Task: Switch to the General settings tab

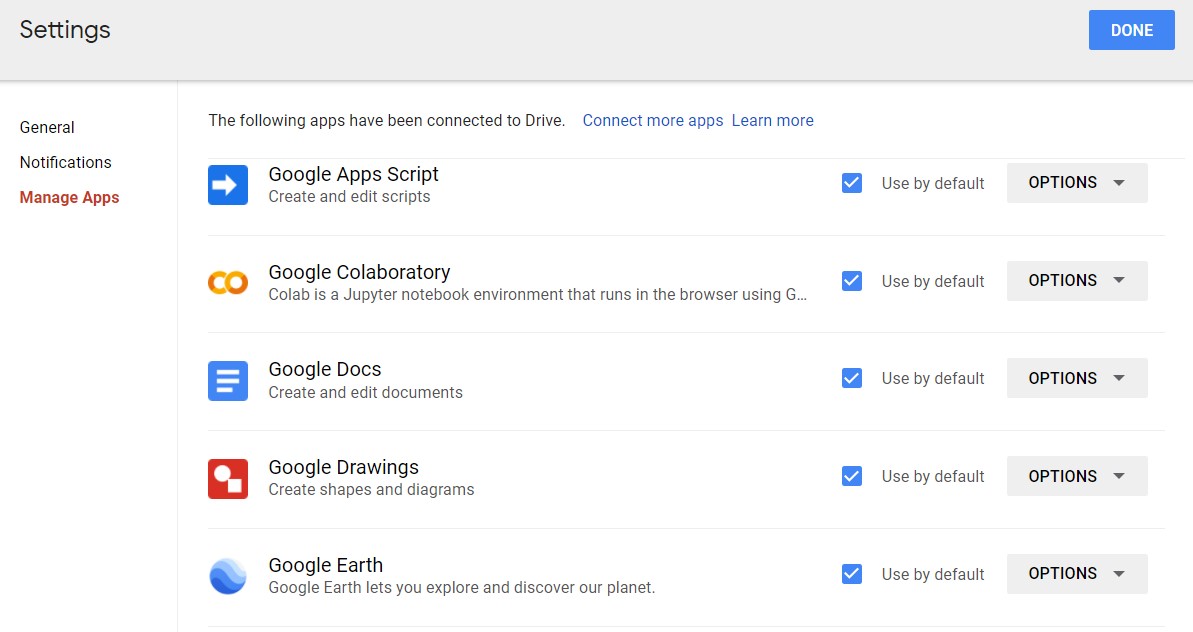Action: pos(47,127)
